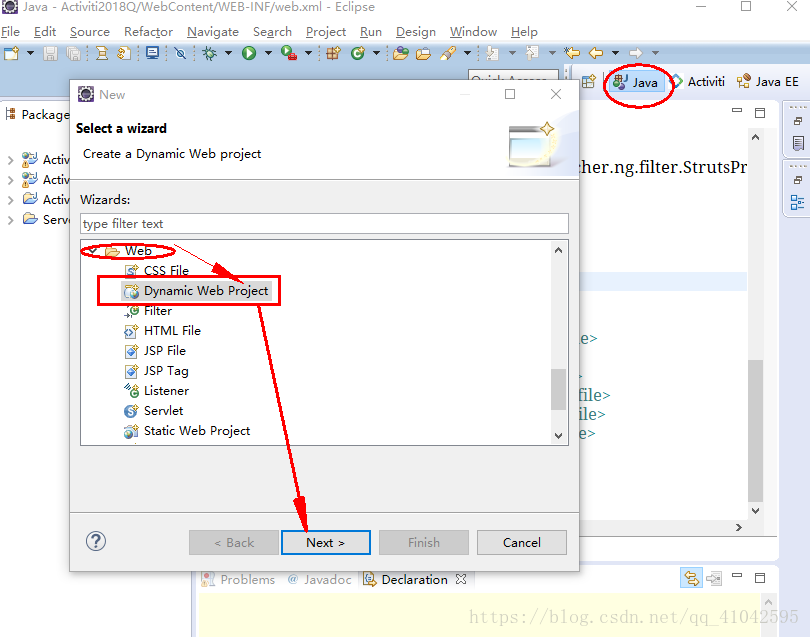Screen dimensions: 810x637
Task: Toggle Skip All Breakpoints in the toolbar
Action: coord(180,53)
